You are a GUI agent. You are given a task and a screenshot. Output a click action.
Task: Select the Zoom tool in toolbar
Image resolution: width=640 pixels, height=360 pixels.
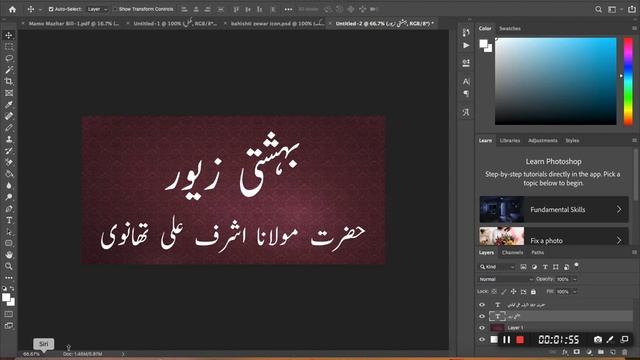(x=9, y=266)
